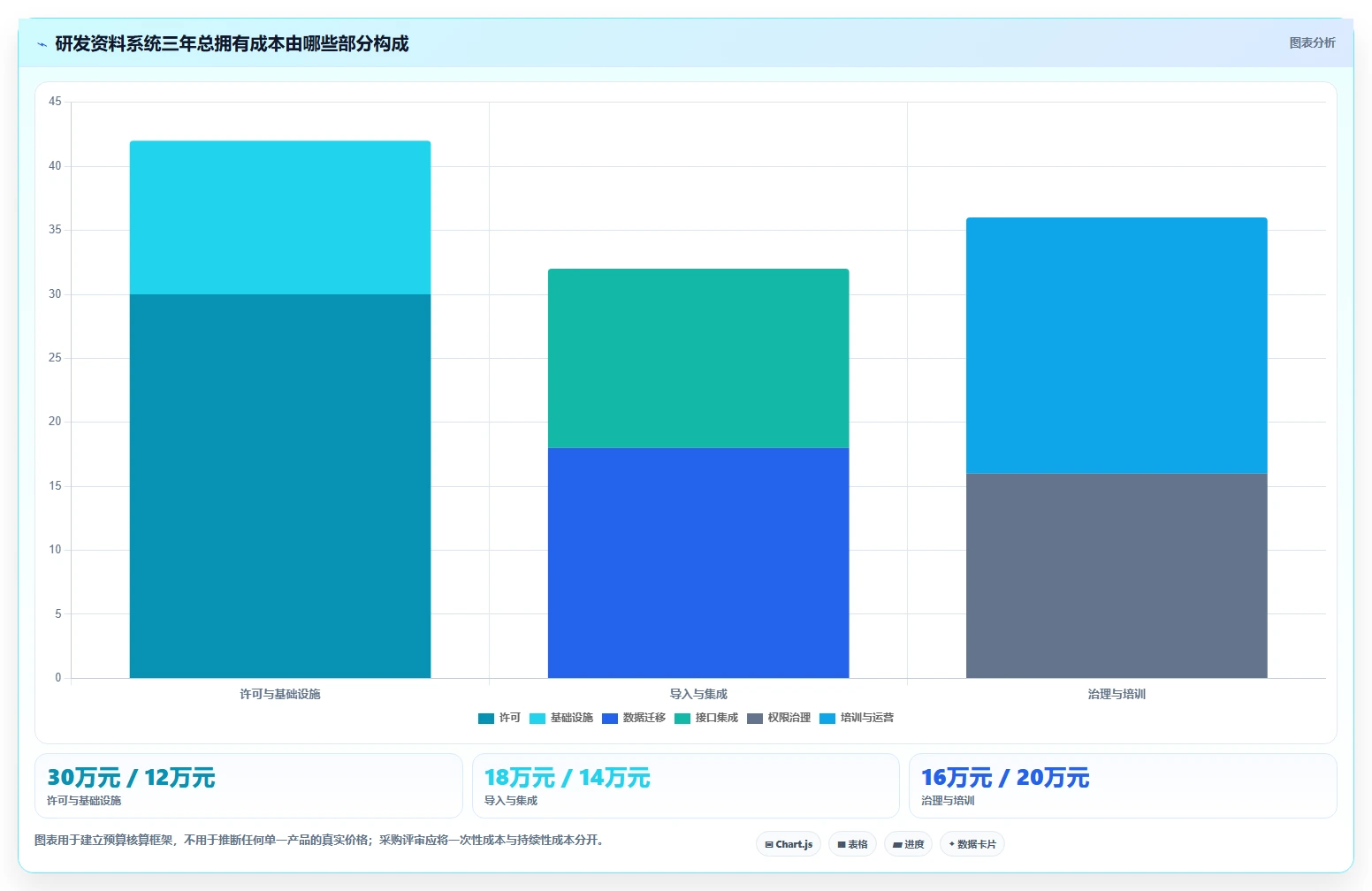Click the y-axis value 15

55,486
